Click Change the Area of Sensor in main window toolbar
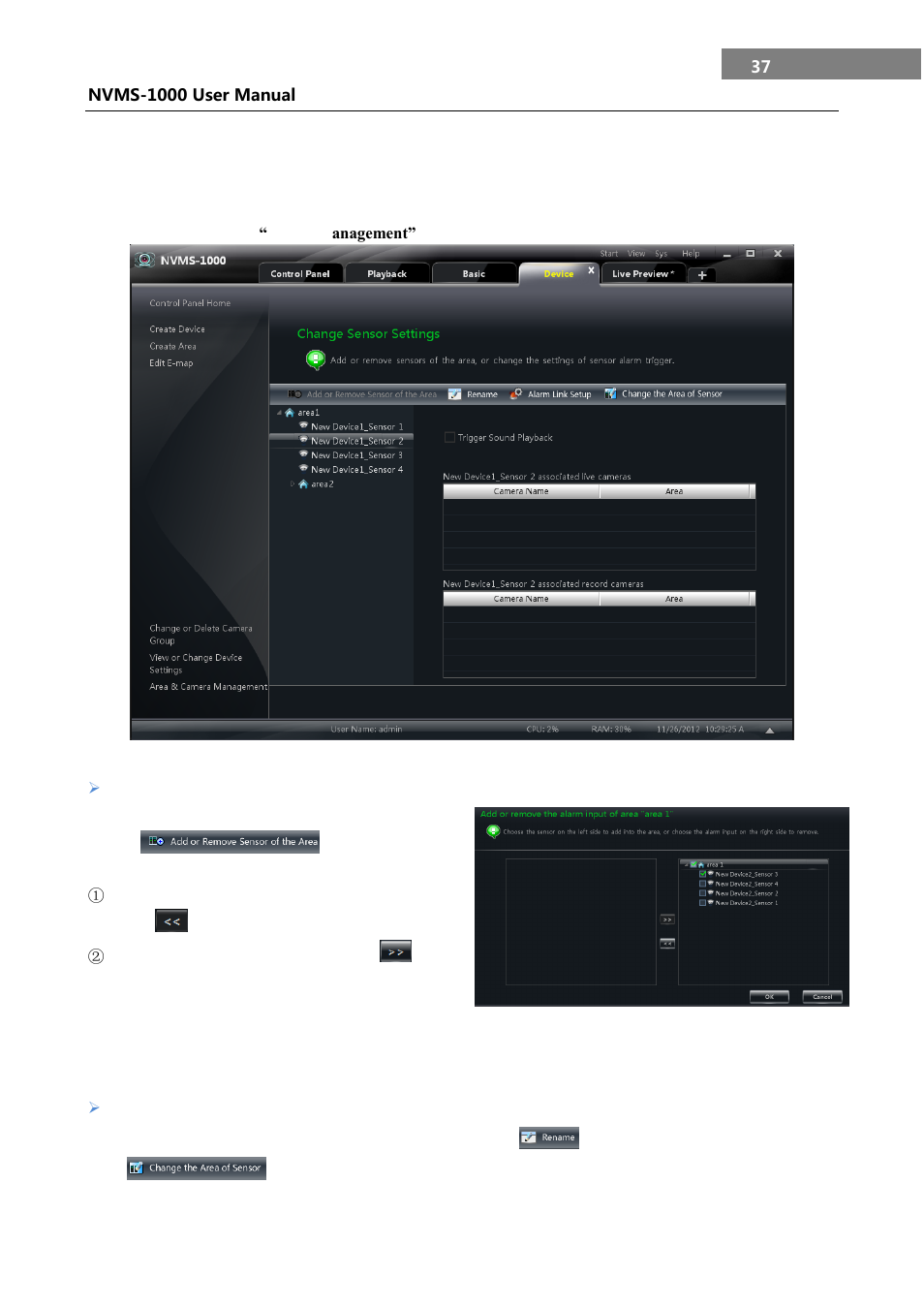This screenshot has width=924, height=1308. pos(664,394)
